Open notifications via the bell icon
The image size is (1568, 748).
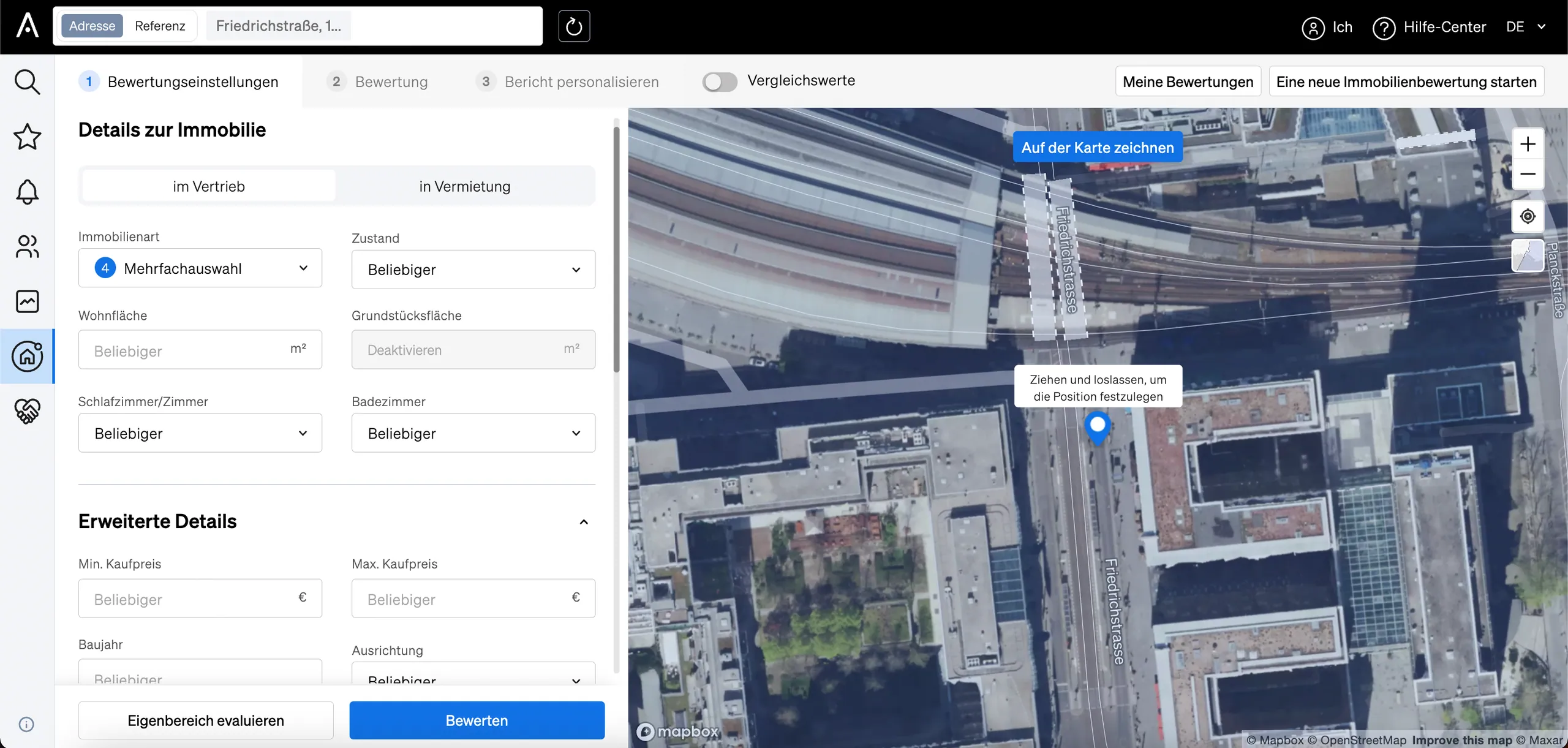coord(27,192)
